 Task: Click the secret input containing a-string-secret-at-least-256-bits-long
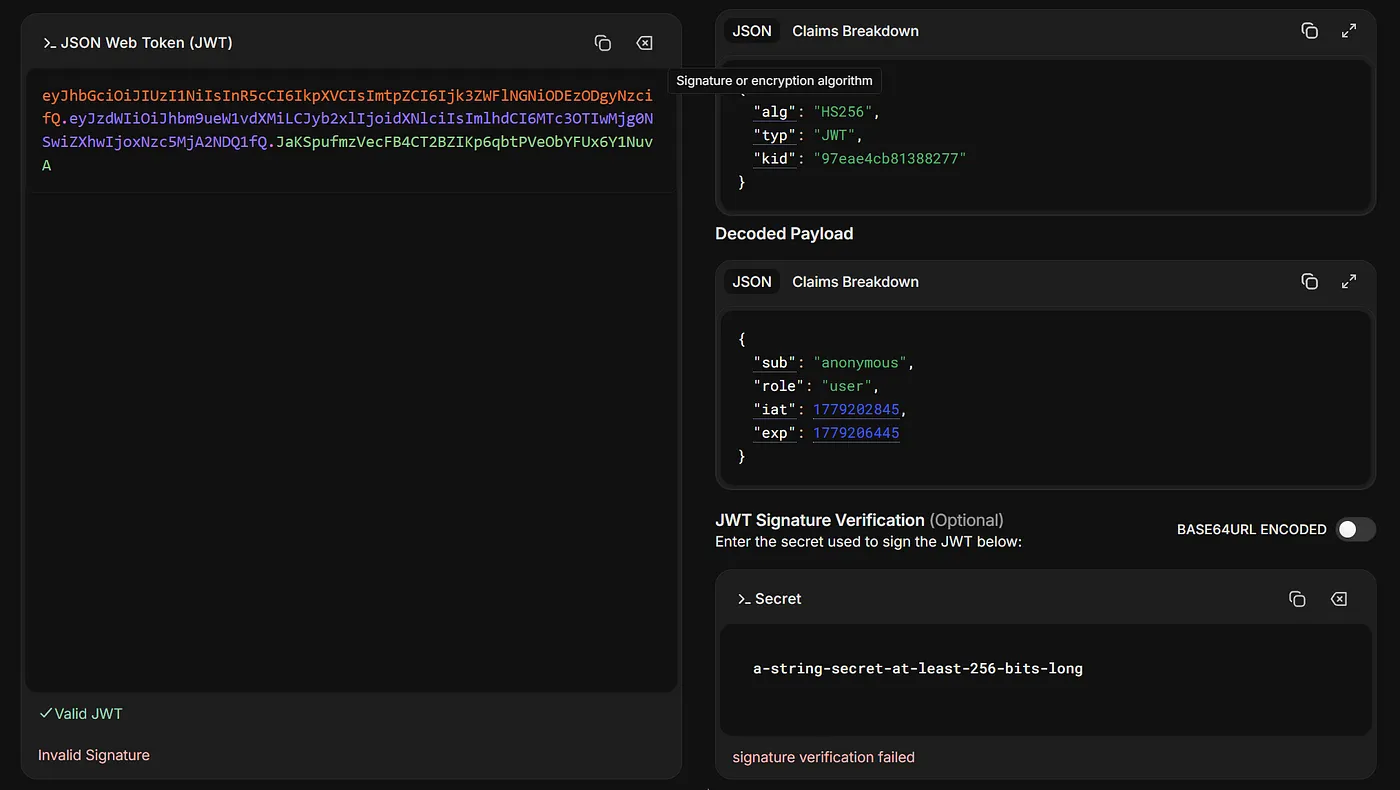(x=1046, y=680)
